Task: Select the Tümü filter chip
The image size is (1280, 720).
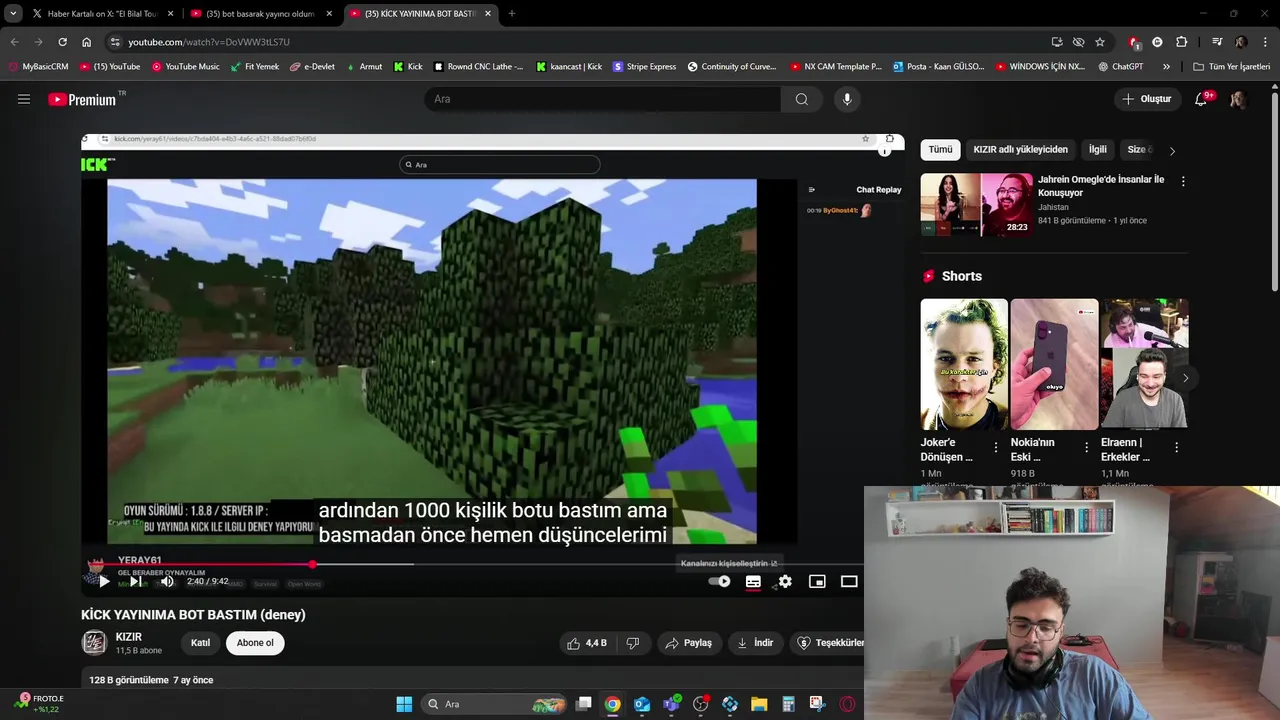Action: 940,149
